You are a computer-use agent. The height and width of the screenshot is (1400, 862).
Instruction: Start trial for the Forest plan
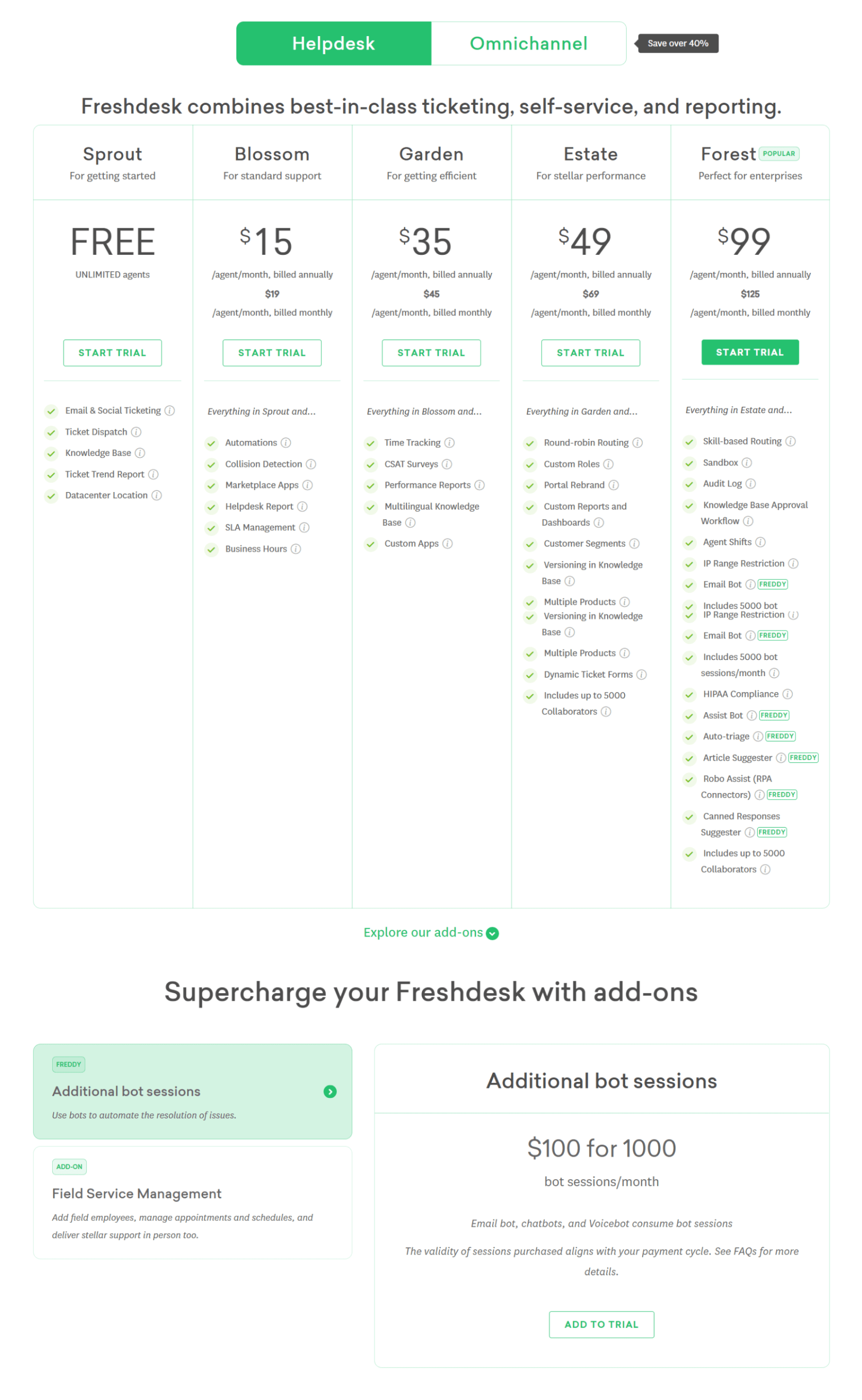(750, 352)
